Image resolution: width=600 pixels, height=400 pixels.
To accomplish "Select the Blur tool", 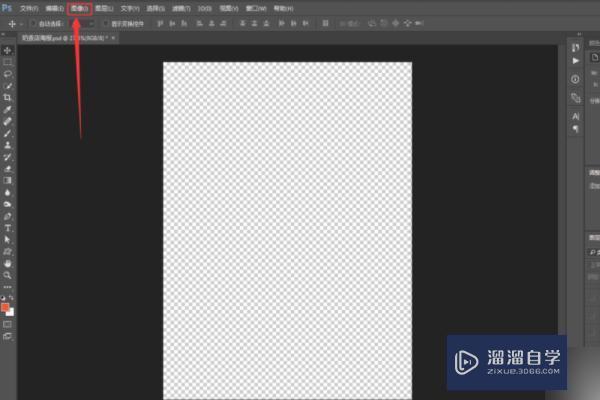I will point(7,193).
